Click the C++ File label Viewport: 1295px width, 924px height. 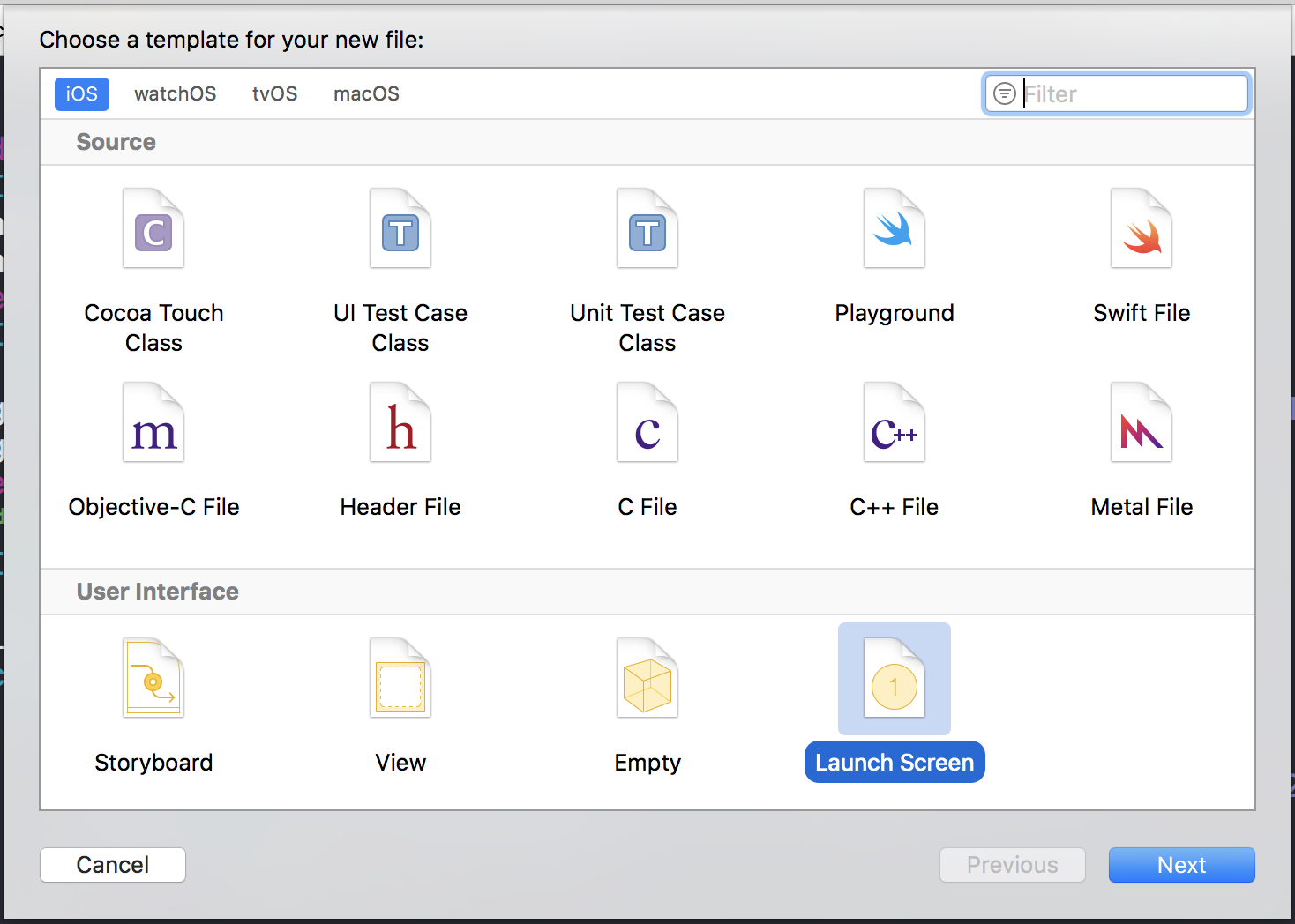click(895, 507)
